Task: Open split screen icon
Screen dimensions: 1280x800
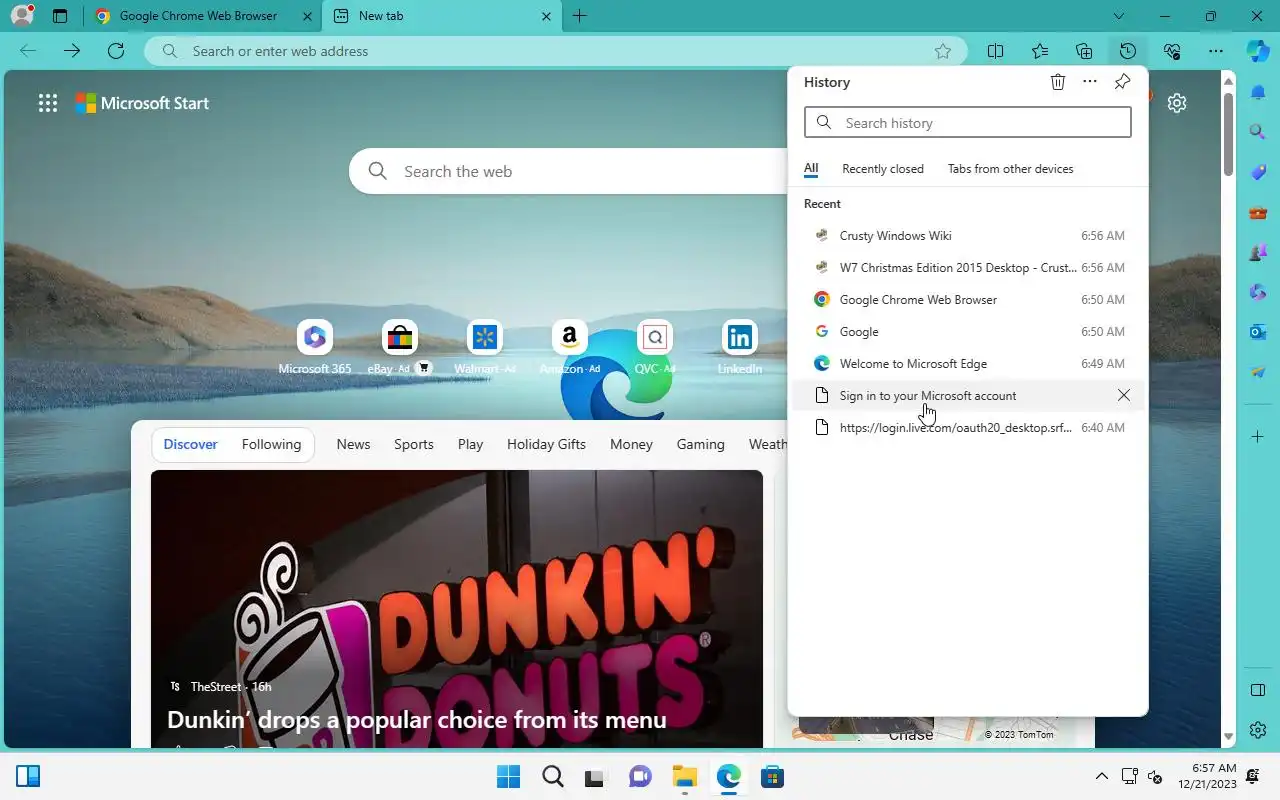Action: (995, 51)
